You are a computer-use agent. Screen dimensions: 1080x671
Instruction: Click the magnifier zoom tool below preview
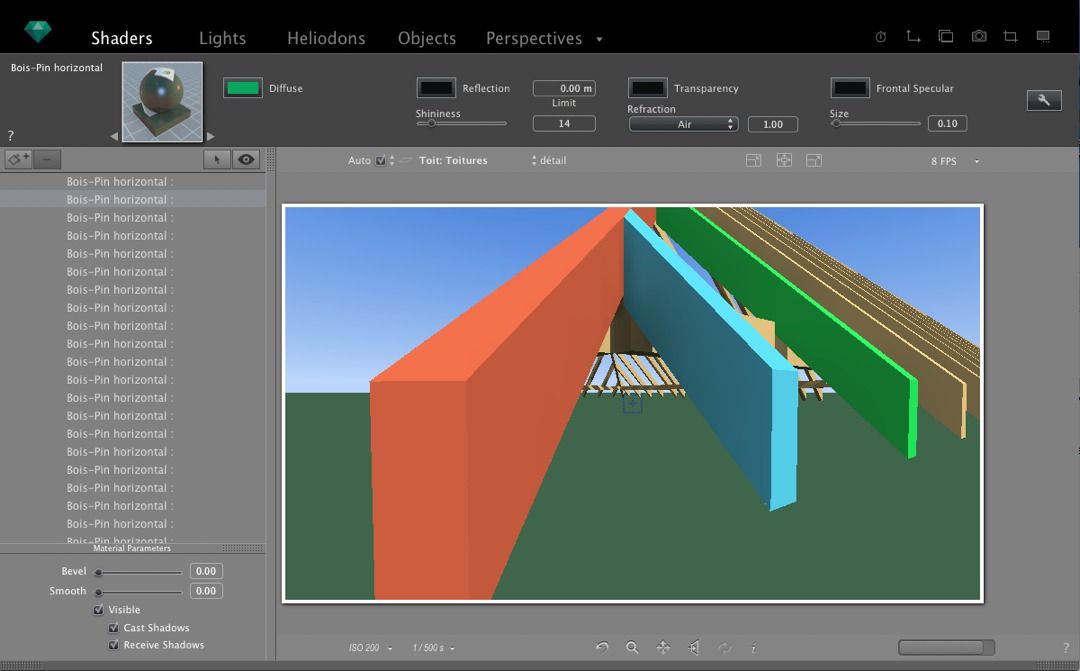632,648
